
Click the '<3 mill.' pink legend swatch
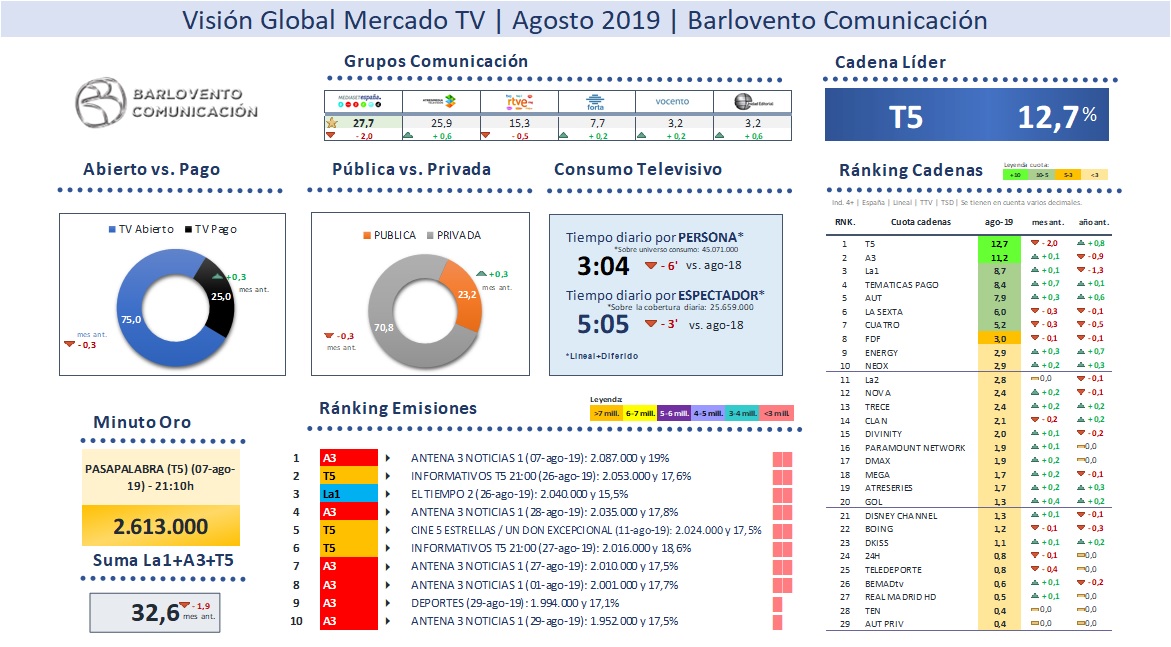[x=777, y=413]
